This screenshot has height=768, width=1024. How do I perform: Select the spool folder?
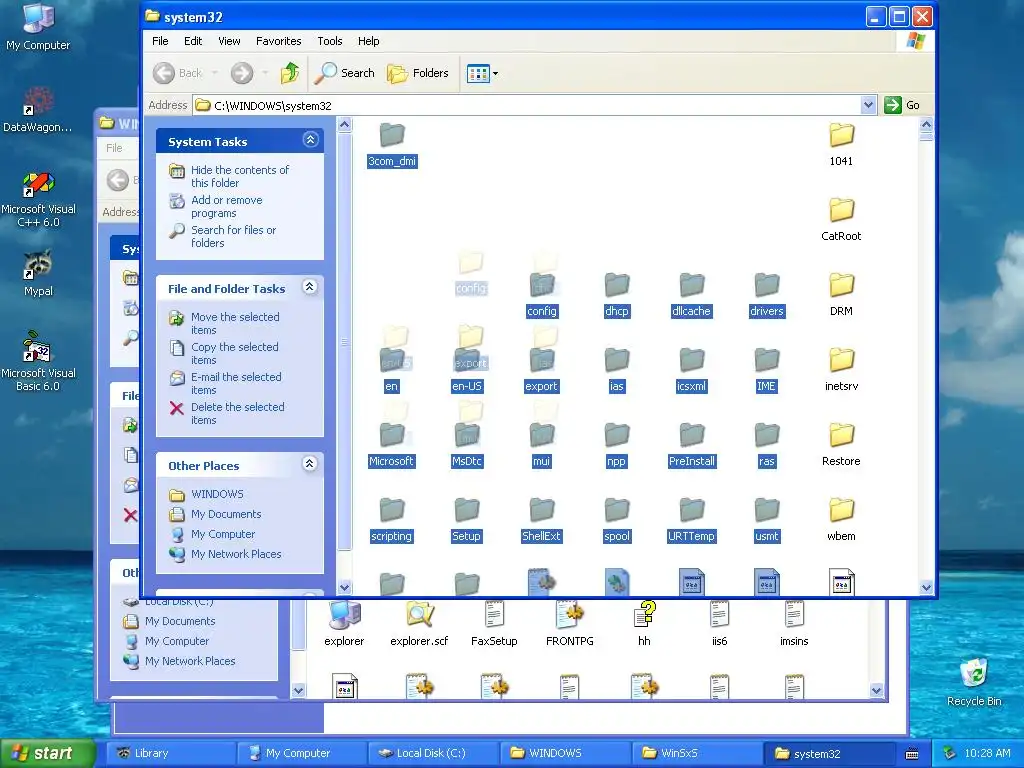point(616,520)
